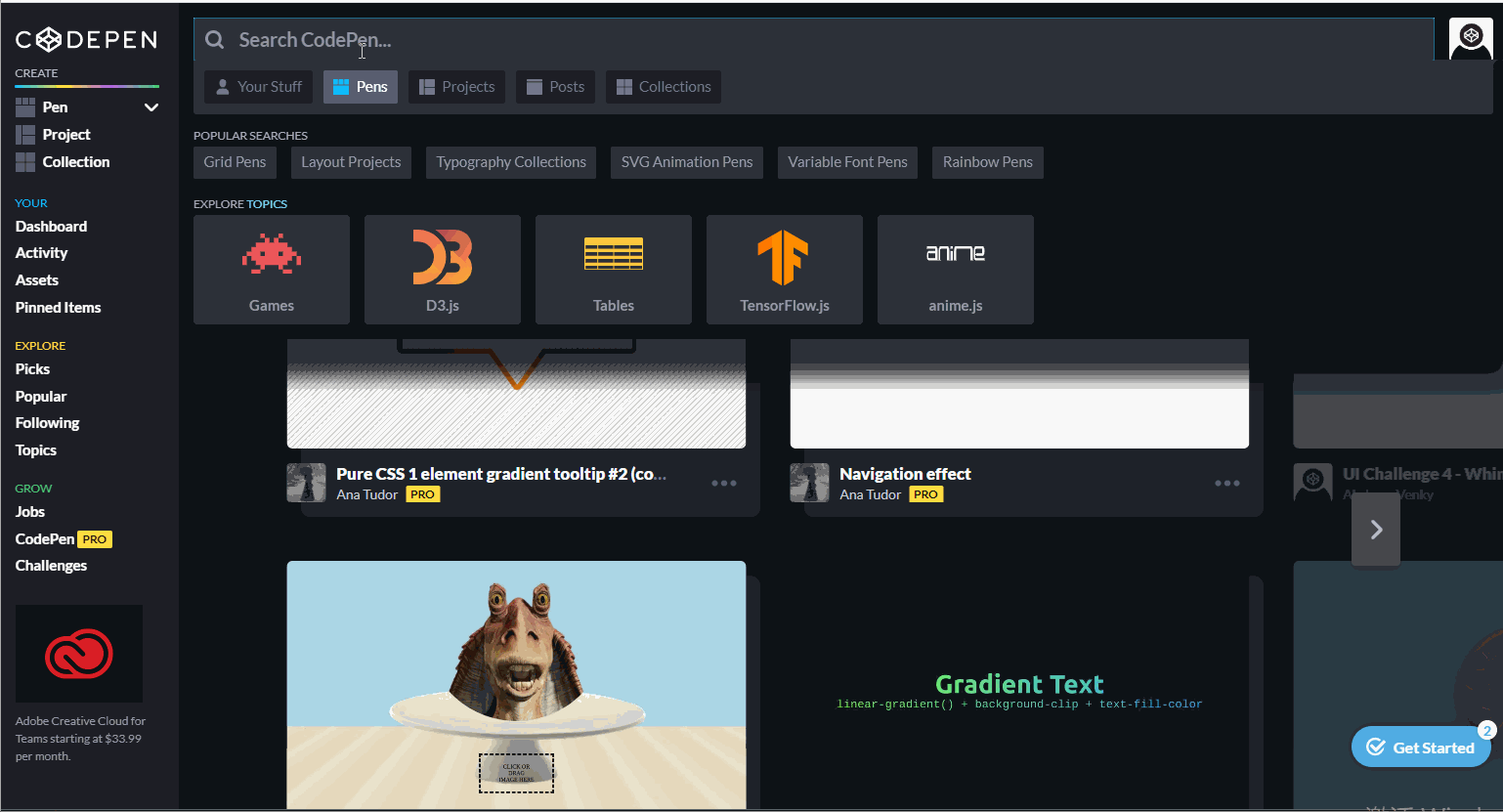Switch to the Collections search tab
The height and width of the screenshot is (812, 1503).
[x=664, y=87]
